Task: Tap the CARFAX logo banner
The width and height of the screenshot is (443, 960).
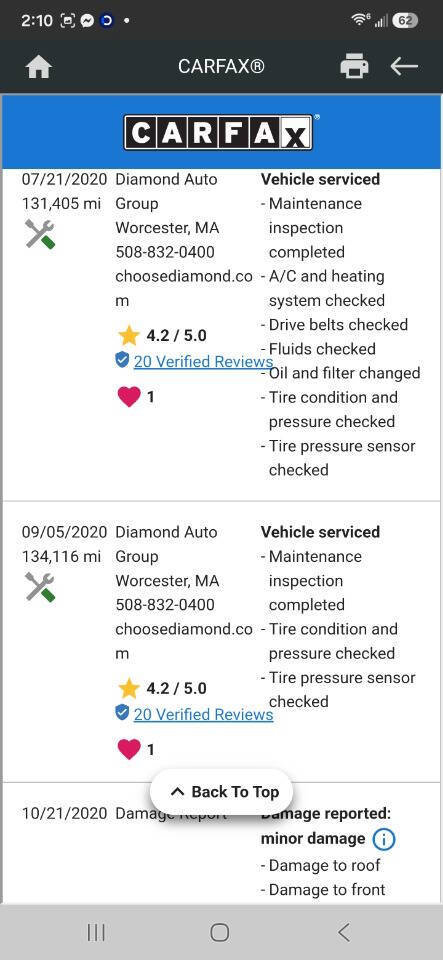Action: (x=220, y=132)
